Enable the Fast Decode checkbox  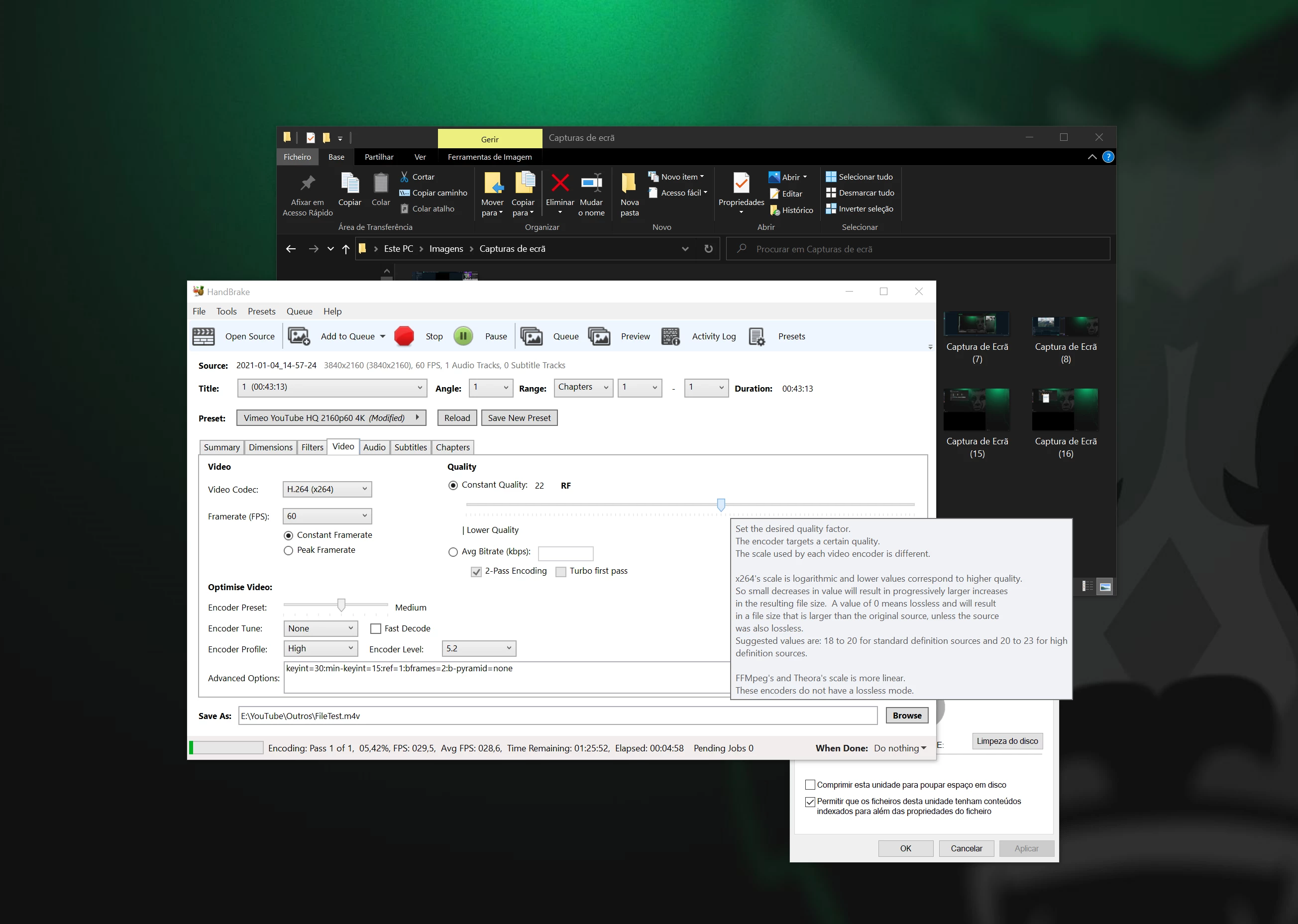376,629
